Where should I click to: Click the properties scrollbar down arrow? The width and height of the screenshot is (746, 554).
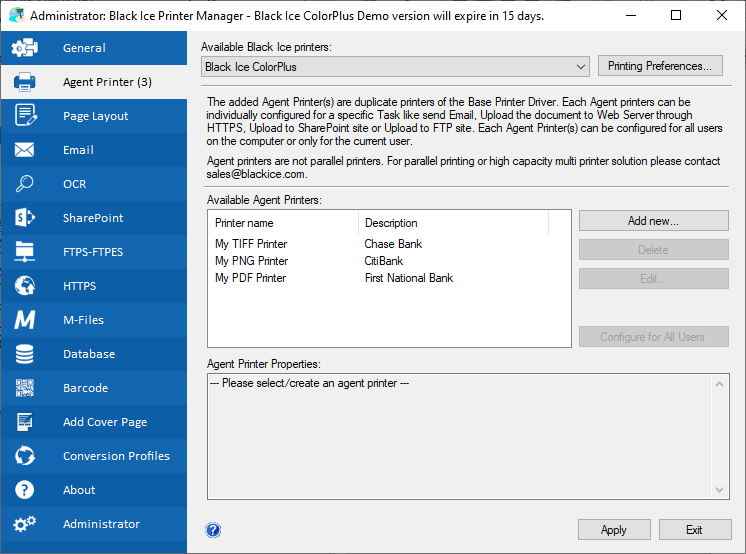[722, 490]
